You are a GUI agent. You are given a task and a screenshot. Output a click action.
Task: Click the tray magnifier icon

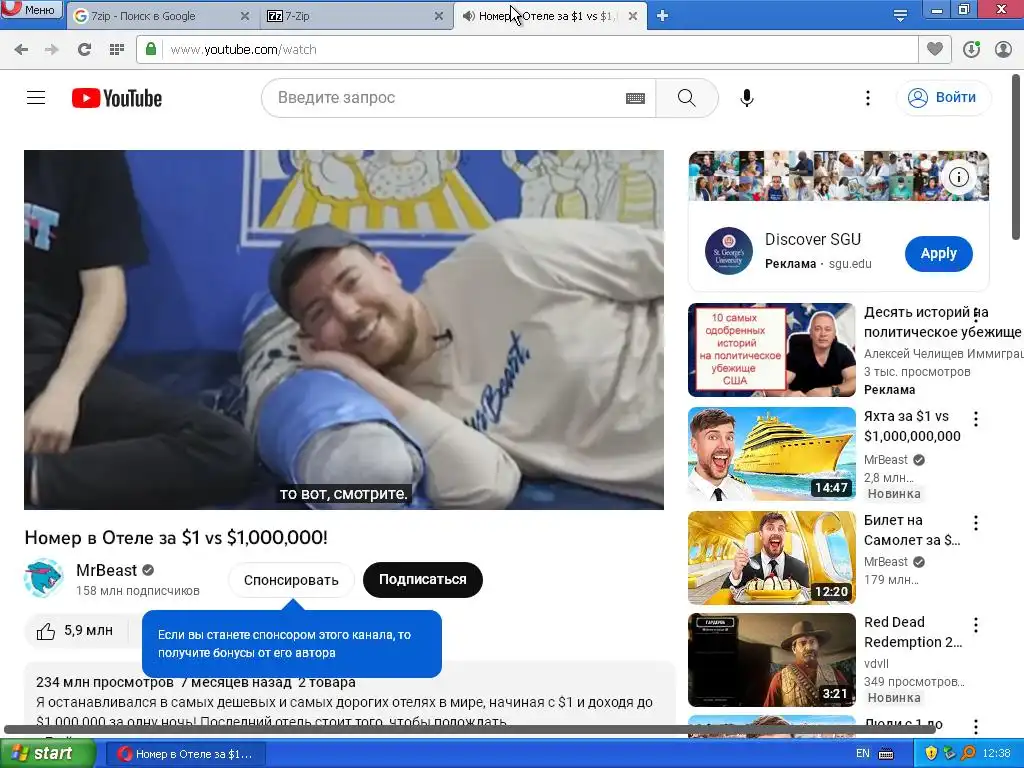tap(968, 754)
